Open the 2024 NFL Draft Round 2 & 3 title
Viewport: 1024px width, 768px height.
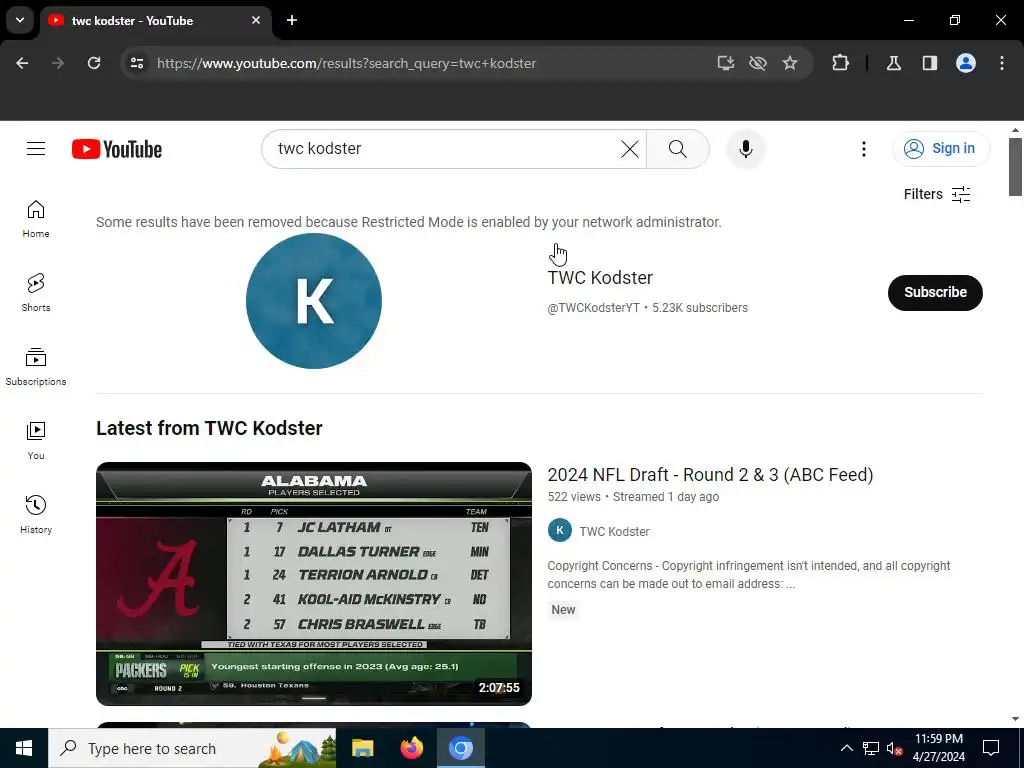[x=710, y=475]
